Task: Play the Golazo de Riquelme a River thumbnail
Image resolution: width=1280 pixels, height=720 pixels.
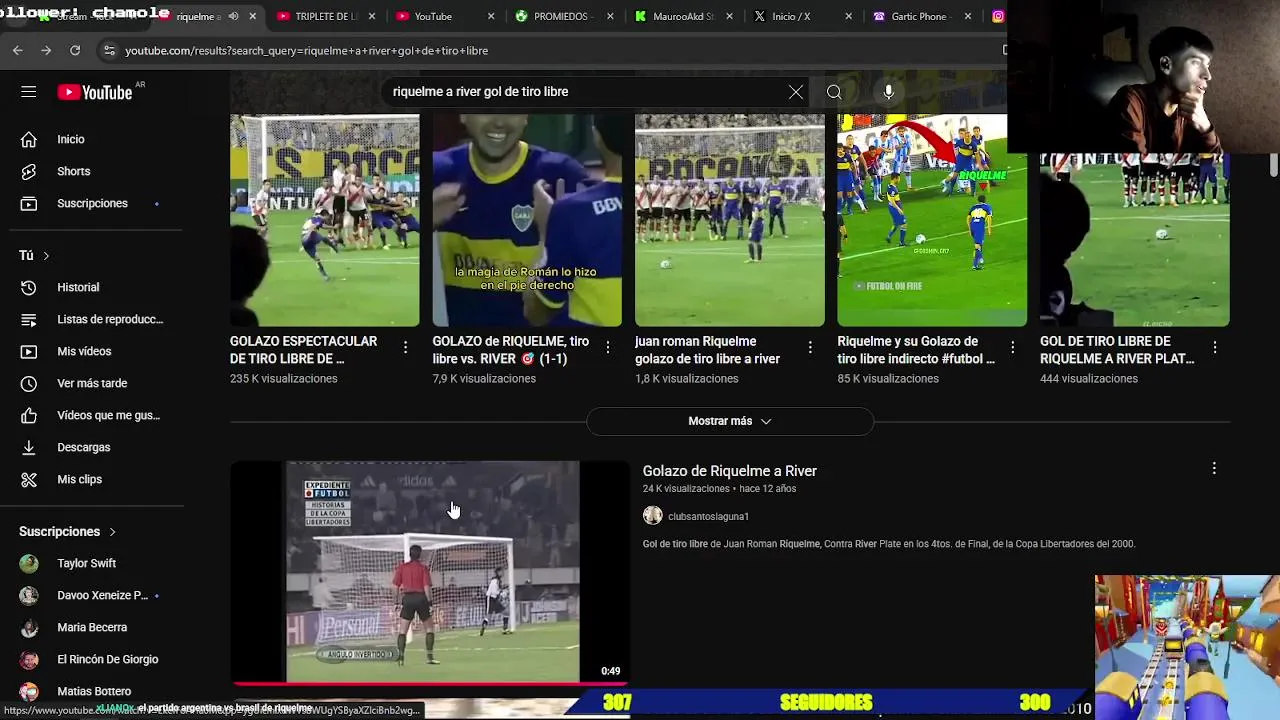Action: (430, 572)
